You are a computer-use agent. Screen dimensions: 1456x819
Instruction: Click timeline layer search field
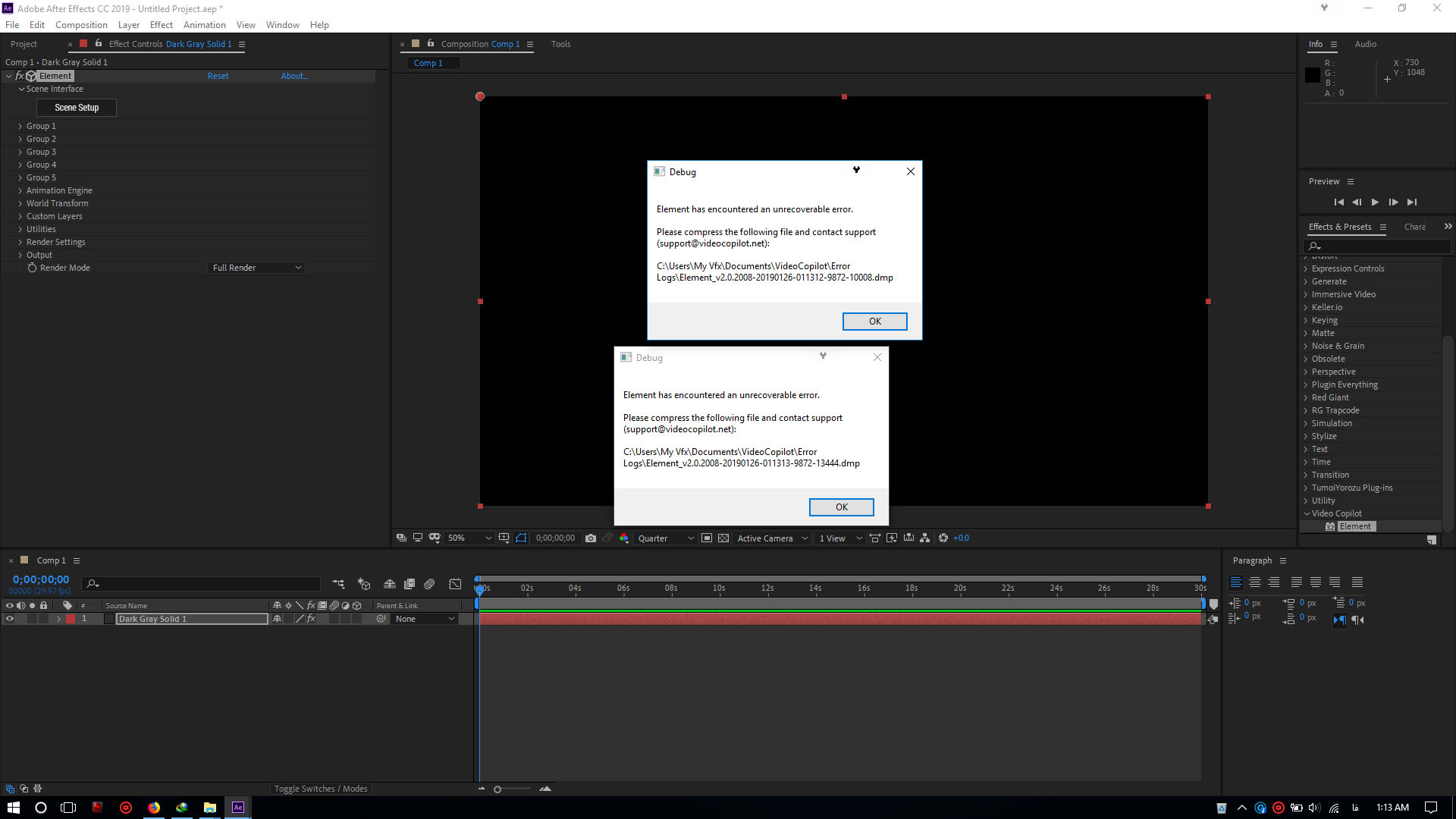click(202, 584)
